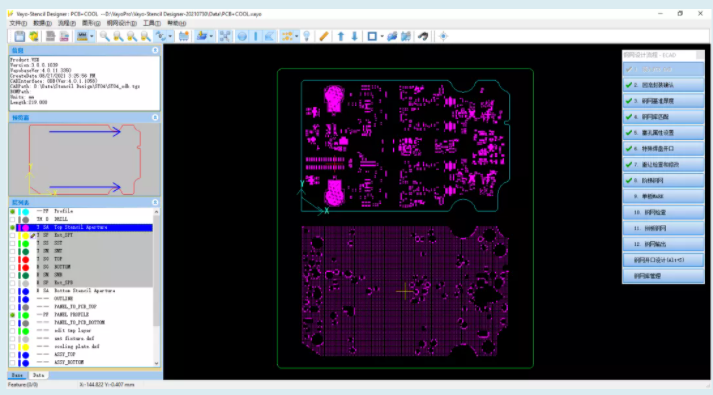Open the first menu in menu bar

18,23
